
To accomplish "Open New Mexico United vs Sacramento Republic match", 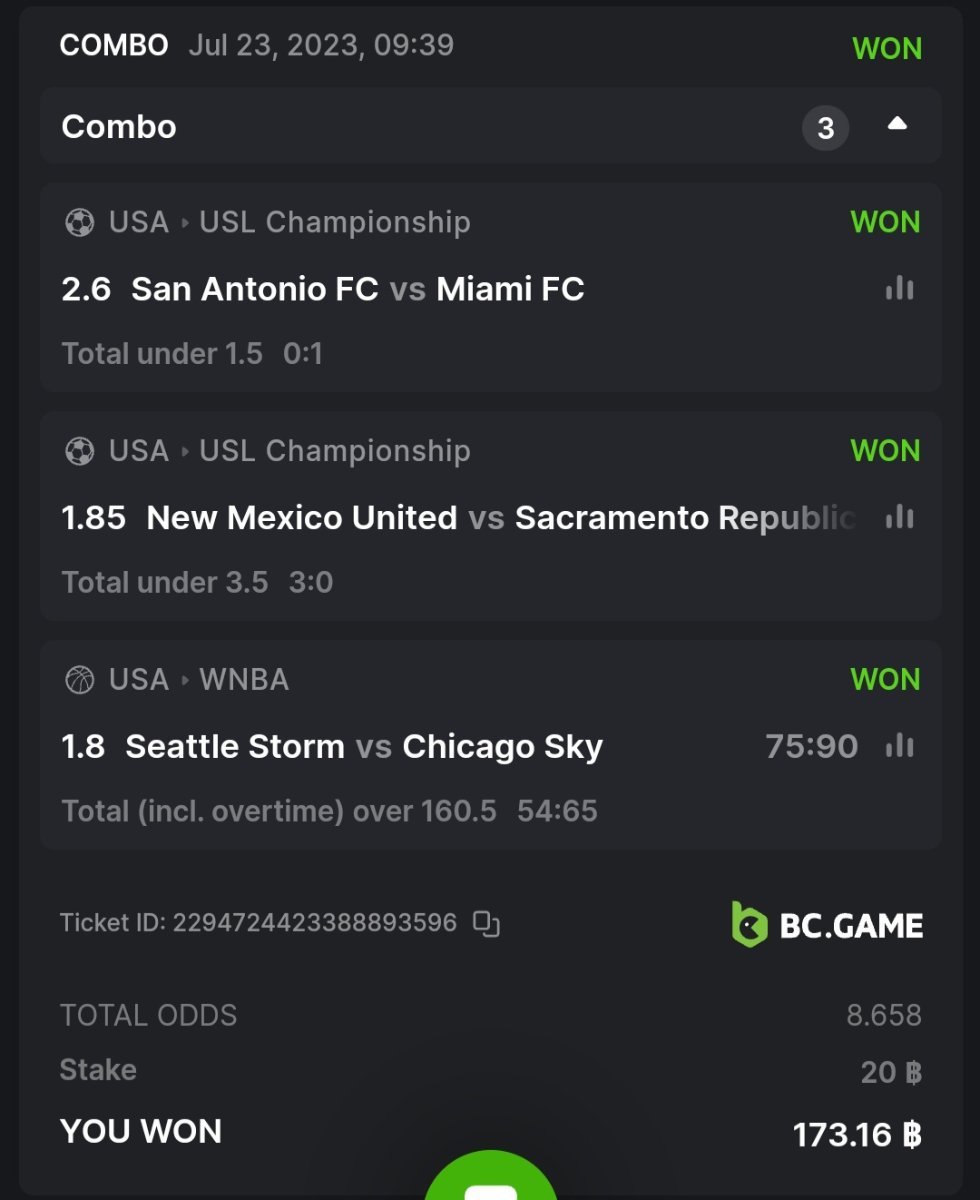I will [x=500, y=517].
